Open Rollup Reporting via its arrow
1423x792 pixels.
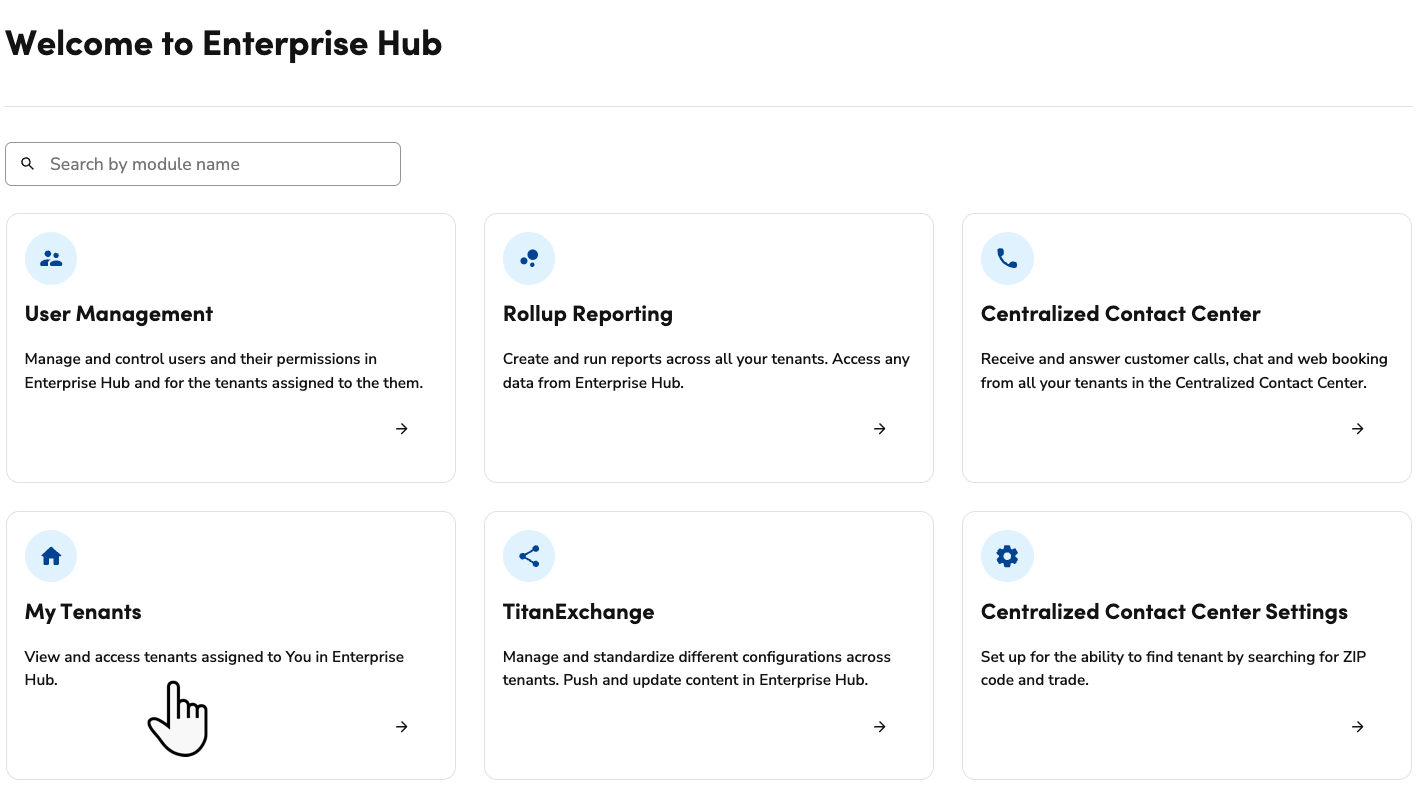(879, 428)
